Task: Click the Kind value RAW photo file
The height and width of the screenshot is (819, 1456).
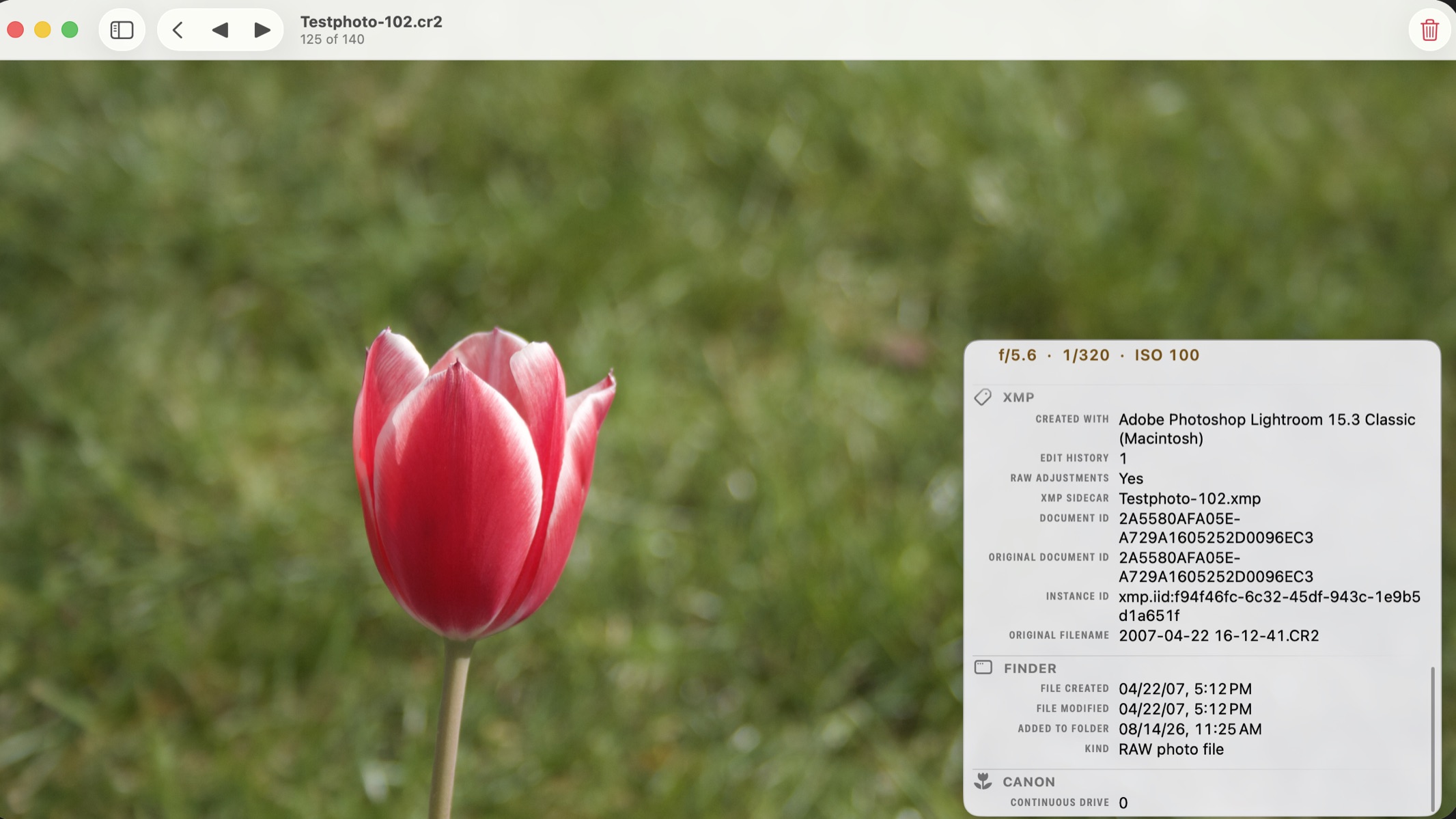Action: [1171, 749]
